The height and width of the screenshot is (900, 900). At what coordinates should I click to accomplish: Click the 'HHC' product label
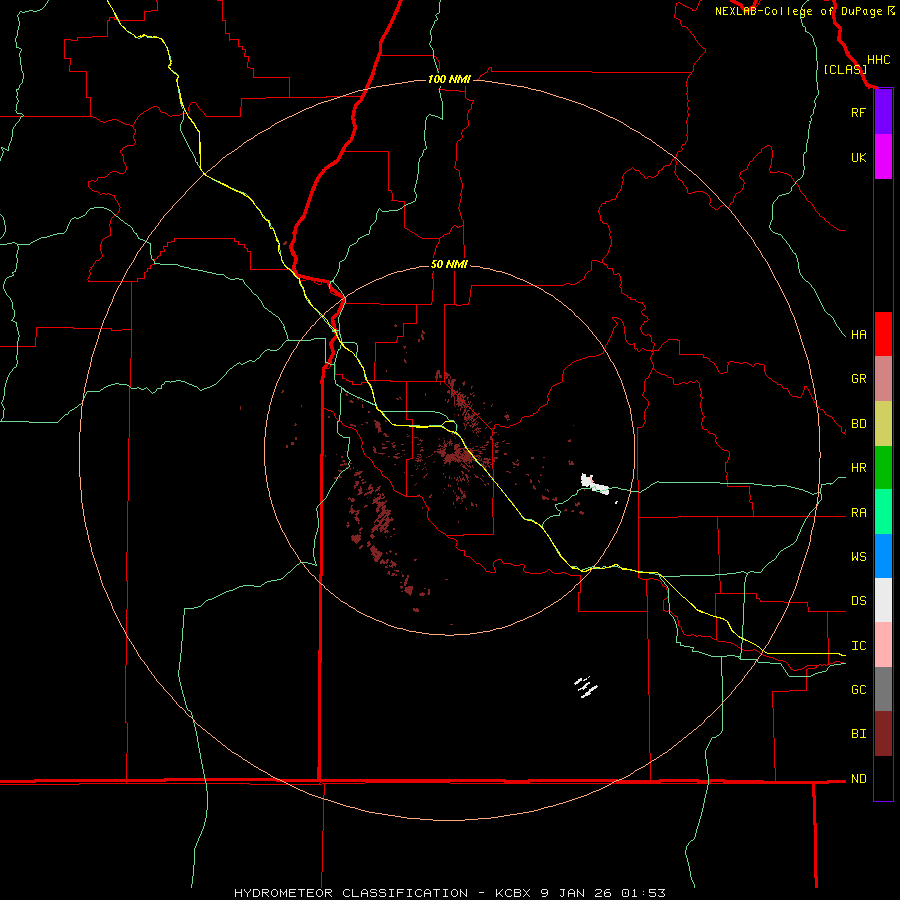click(878, 60)
